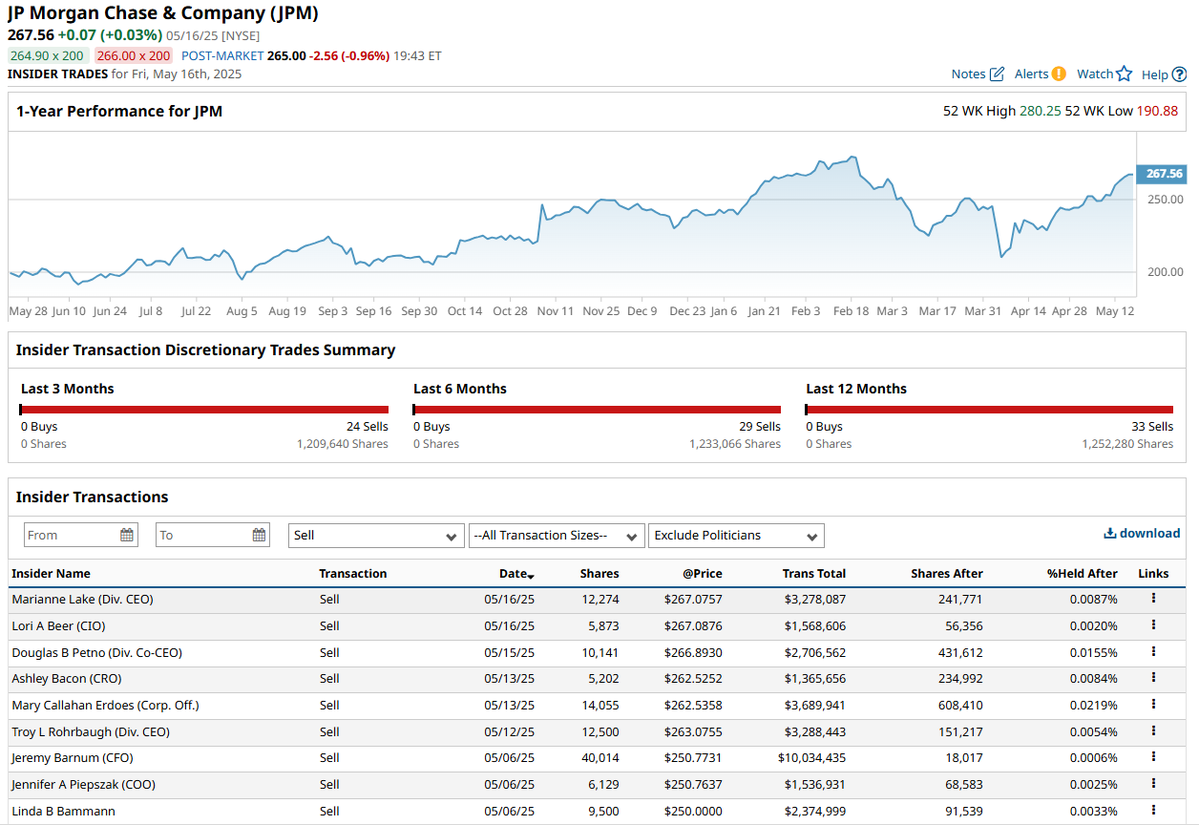The image size is (1199, 825).
Task: Open Notes pencil icon
Action: (996, 74)
